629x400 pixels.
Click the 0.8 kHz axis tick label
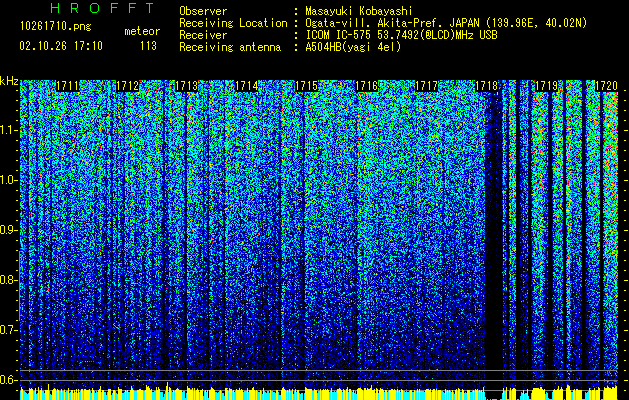click(x=9, y=280)
